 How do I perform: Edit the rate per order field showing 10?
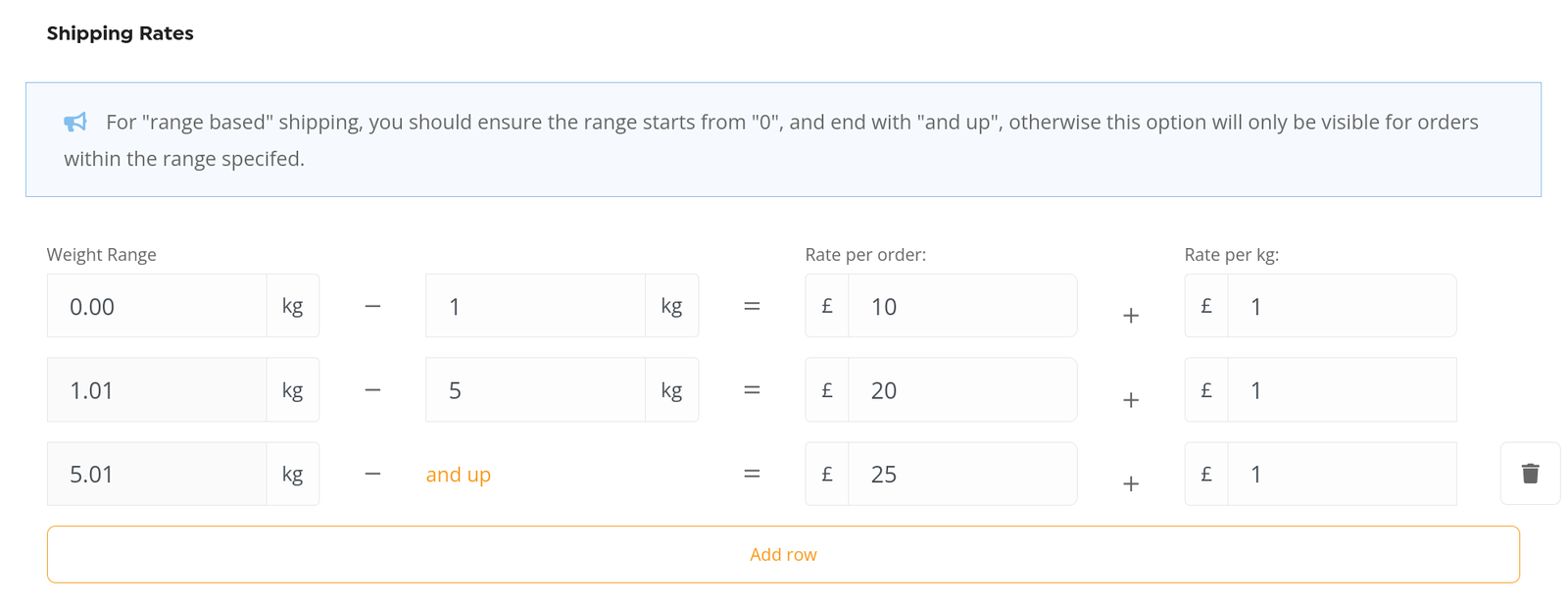pyautogui.click(x=962, y=306)
